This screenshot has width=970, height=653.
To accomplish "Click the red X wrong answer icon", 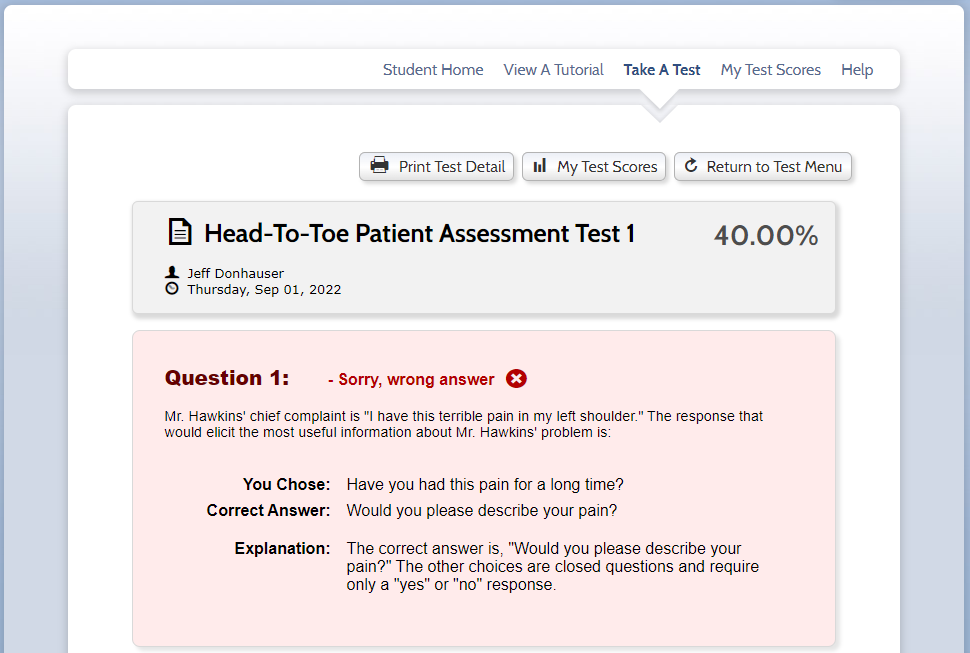I will (x=516, y=379).
